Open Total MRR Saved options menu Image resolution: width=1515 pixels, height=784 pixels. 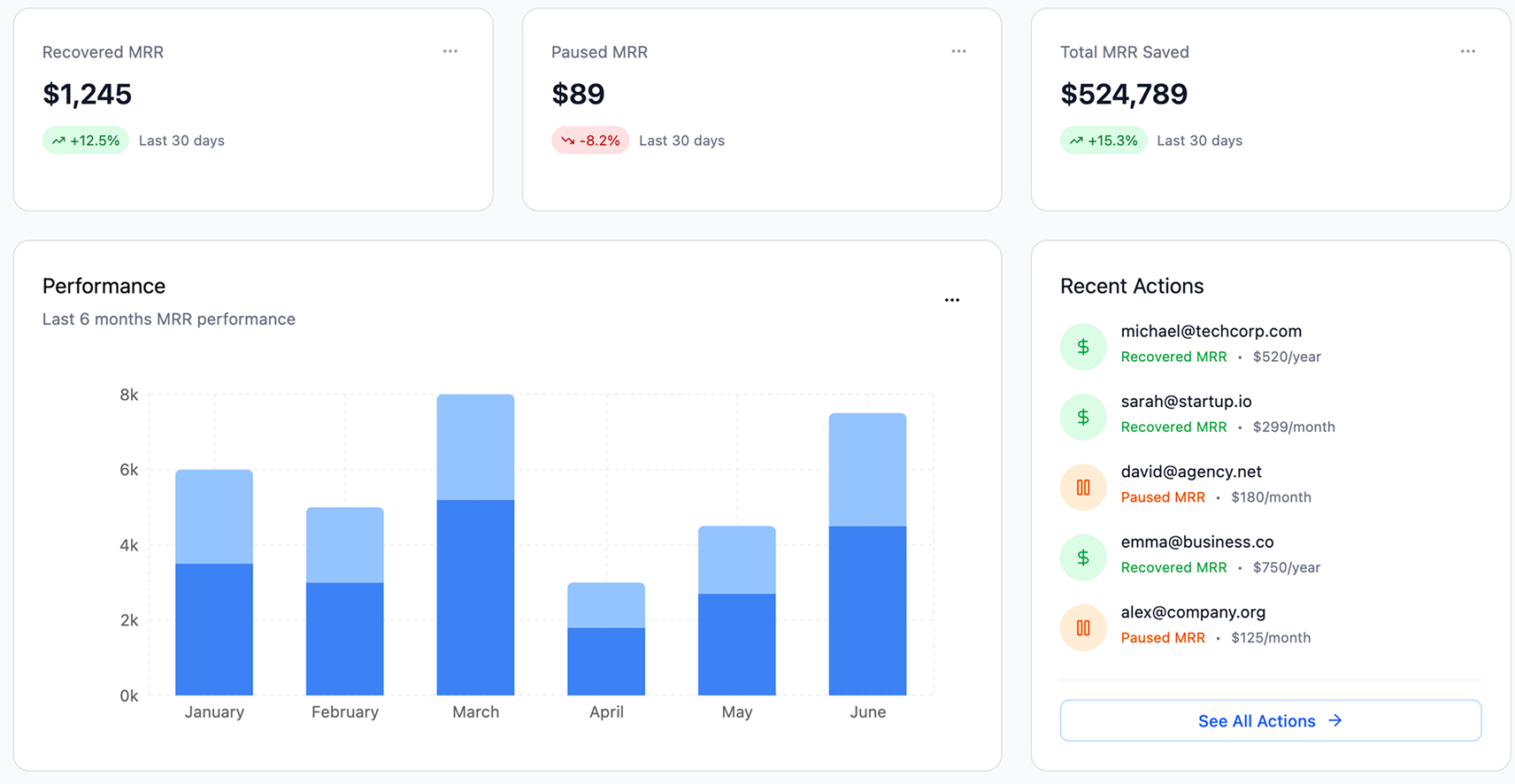(x=1467, y=51)
